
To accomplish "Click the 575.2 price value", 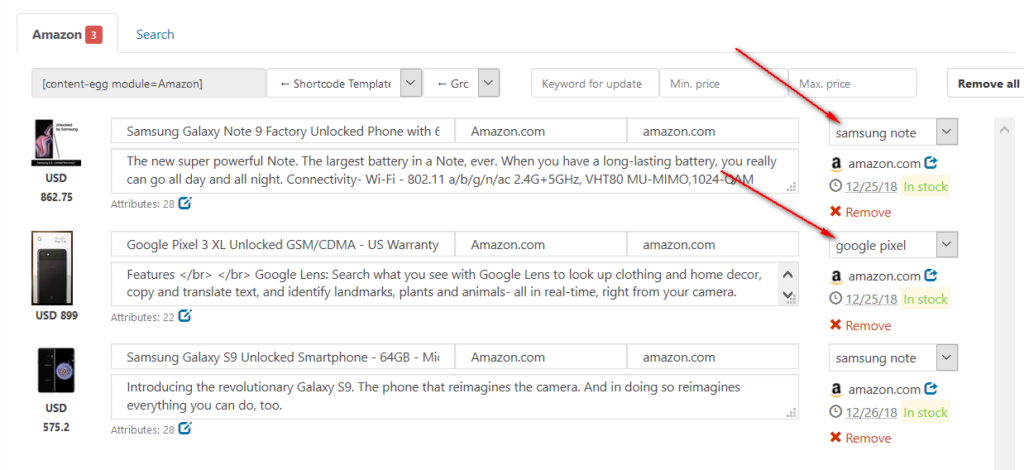I will (56, 428).
